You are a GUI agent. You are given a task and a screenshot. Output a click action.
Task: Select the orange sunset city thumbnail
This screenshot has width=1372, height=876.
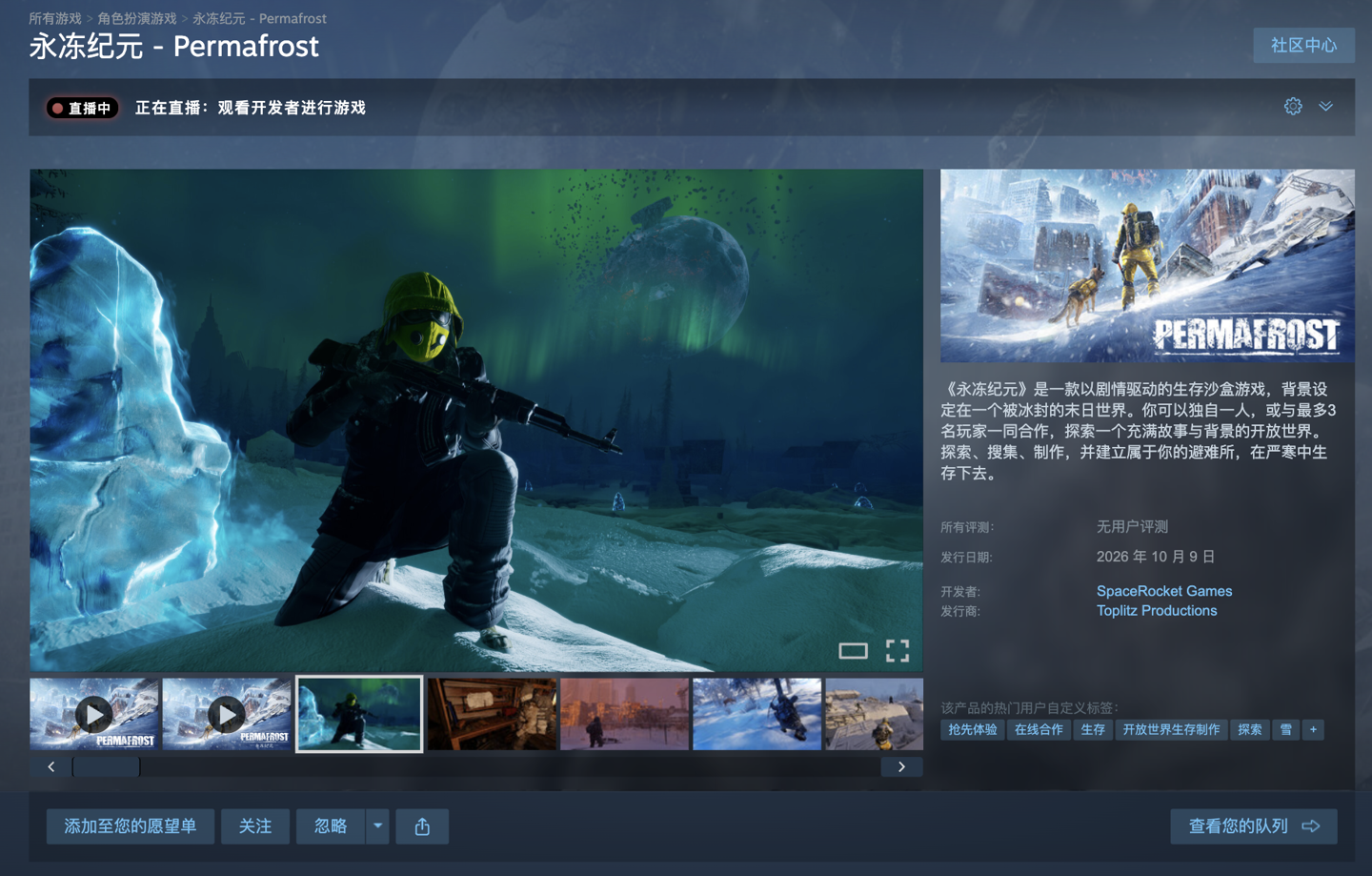(x=624, y=714)
